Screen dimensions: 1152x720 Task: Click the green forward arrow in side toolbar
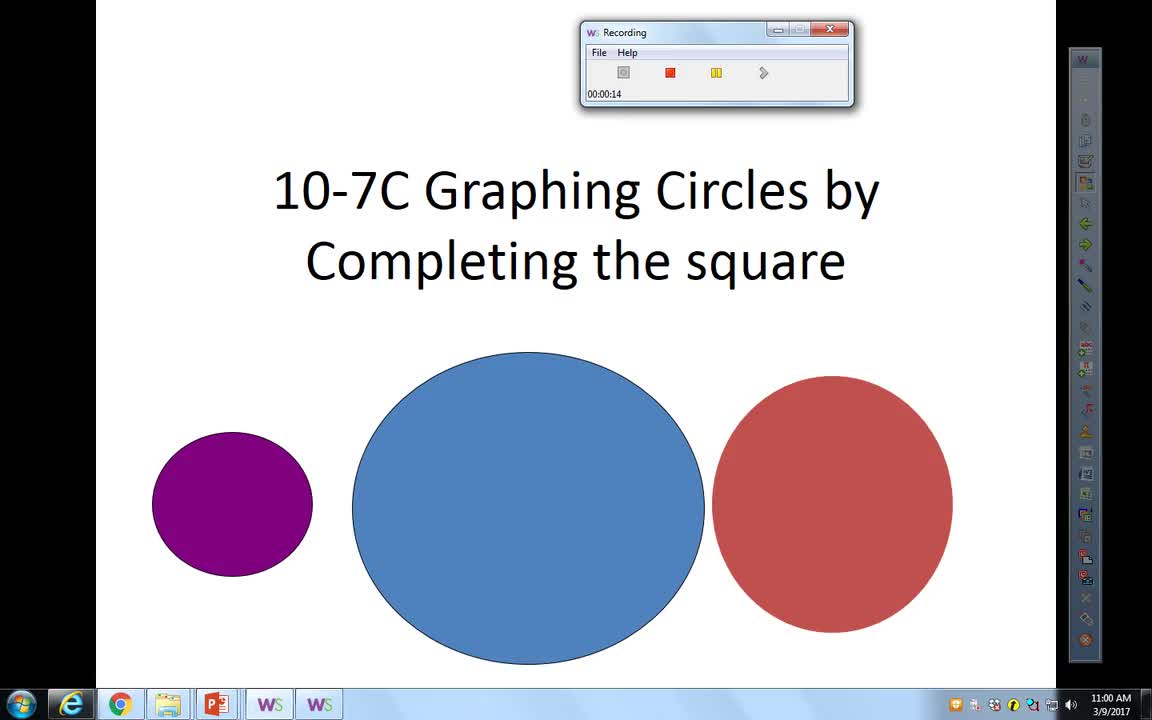point(1085,245)
